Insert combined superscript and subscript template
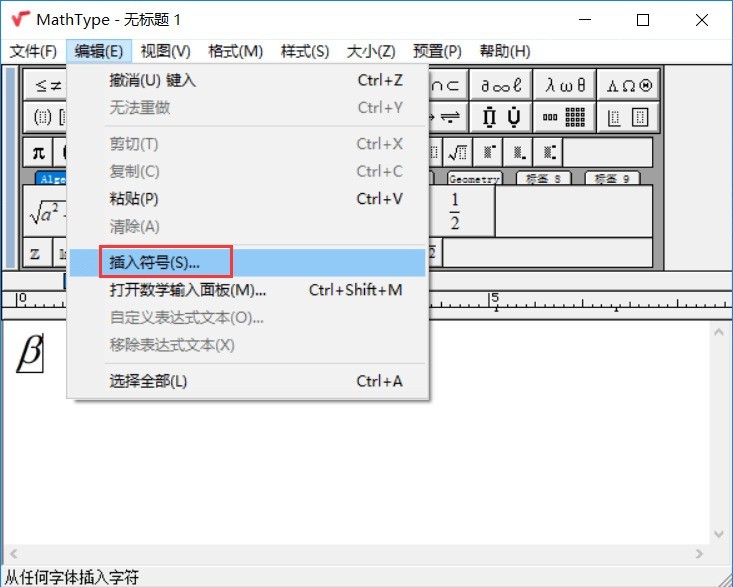This screenshot has width=733, height=587. coord(548,152)
